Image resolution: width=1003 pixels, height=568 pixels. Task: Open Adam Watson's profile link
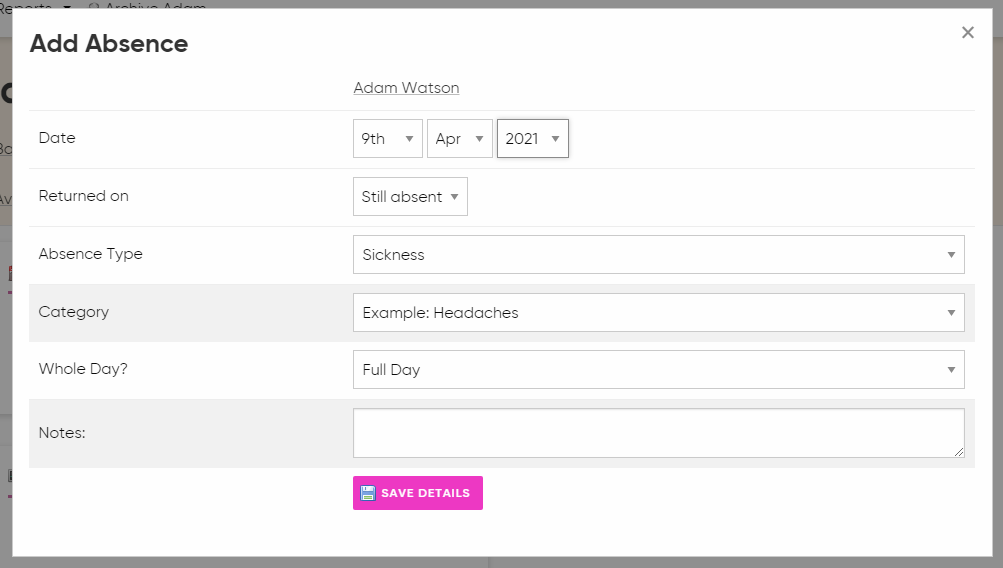point(406,88)
